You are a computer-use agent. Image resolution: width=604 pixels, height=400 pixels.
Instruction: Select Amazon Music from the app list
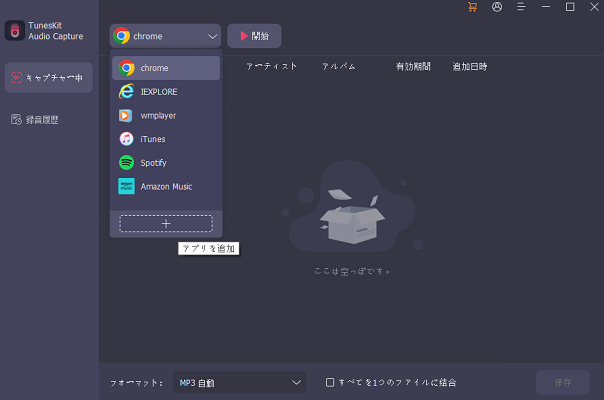point(166,187)
